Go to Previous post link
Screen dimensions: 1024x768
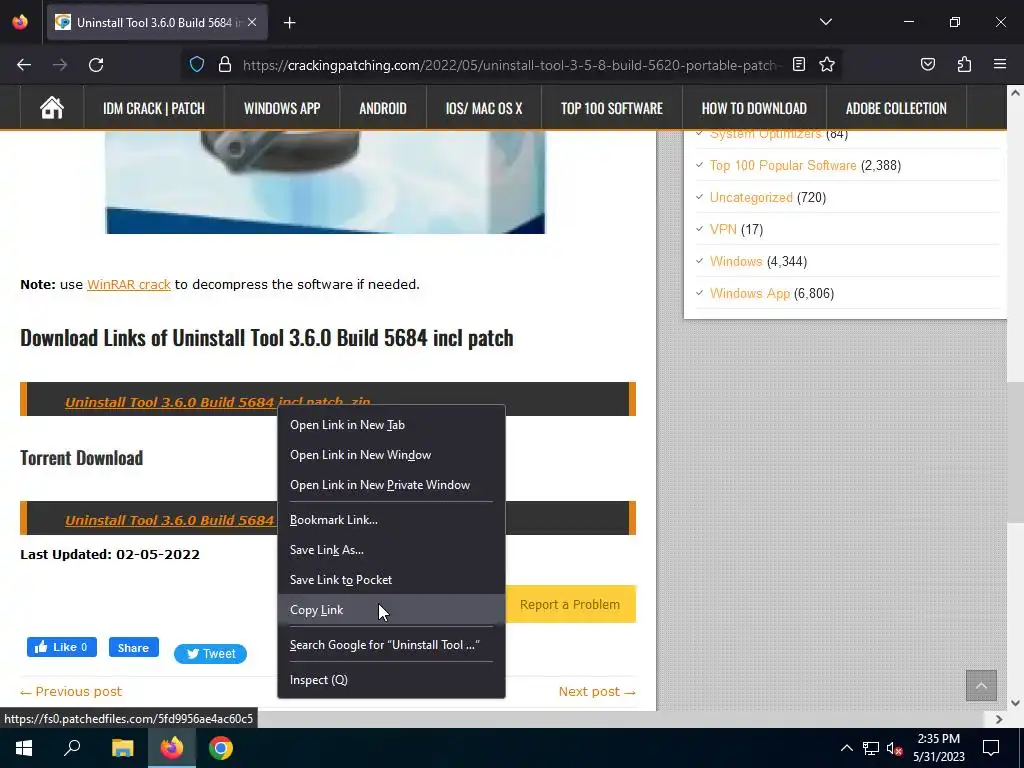[x=71, y=692]
